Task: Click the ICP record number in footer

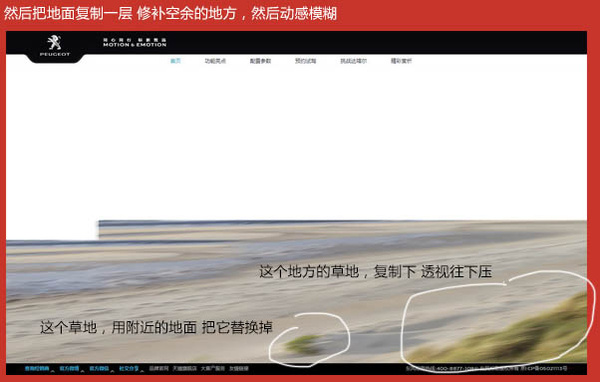Action: pos(545,369)
